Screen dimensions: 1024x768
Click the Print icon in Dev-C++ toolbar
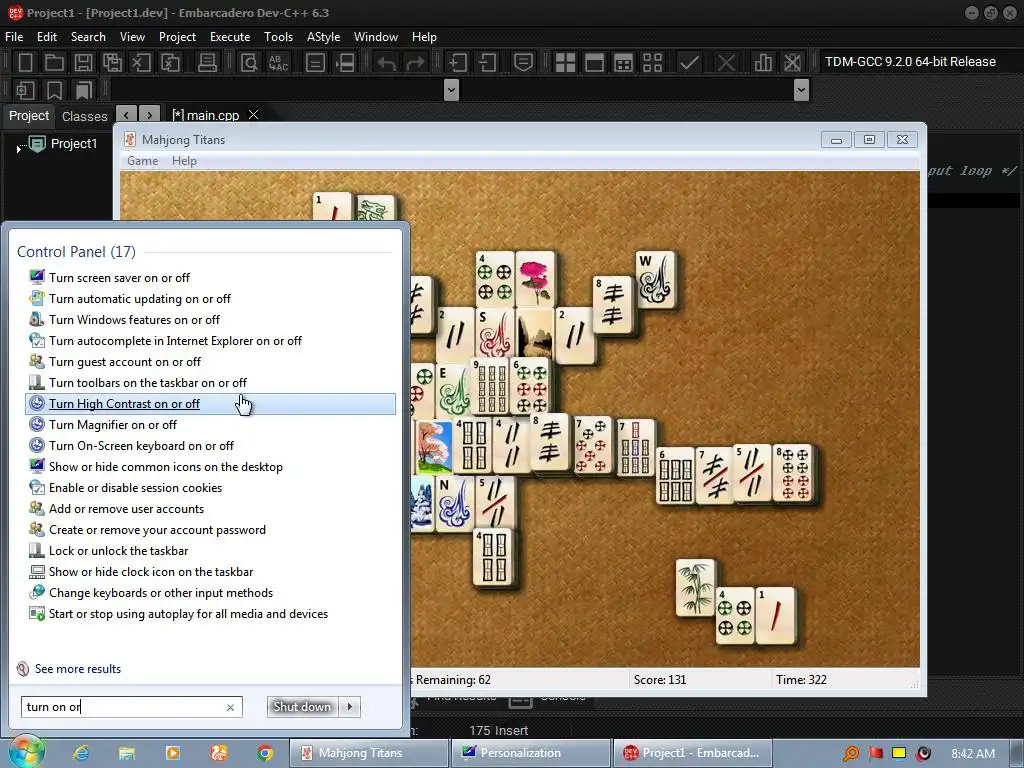coord(207,63)
